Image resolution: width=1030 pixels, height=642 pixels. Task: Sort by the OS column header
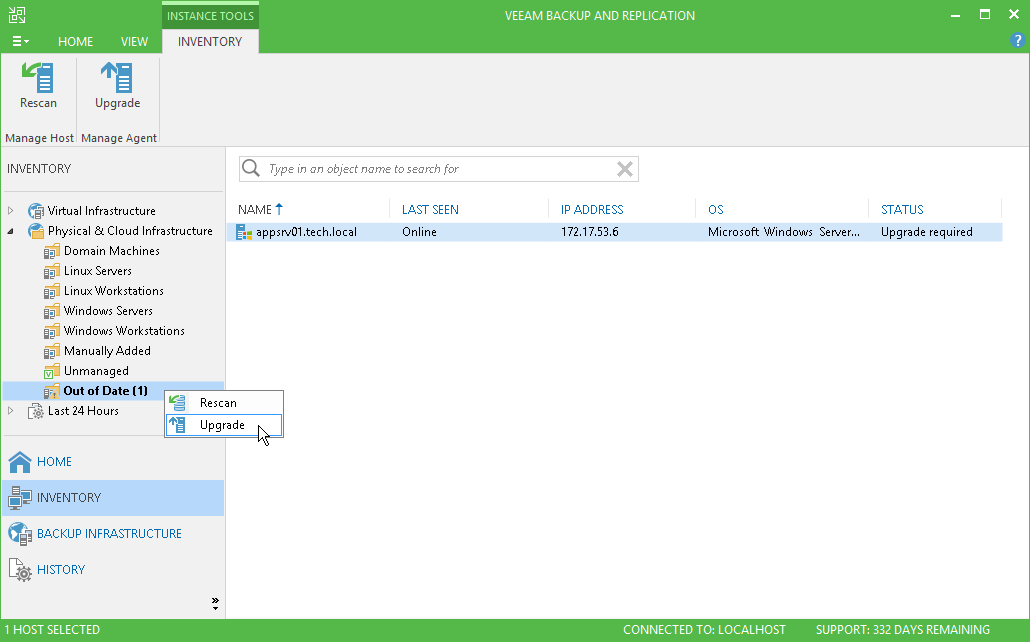coord(715,210)
